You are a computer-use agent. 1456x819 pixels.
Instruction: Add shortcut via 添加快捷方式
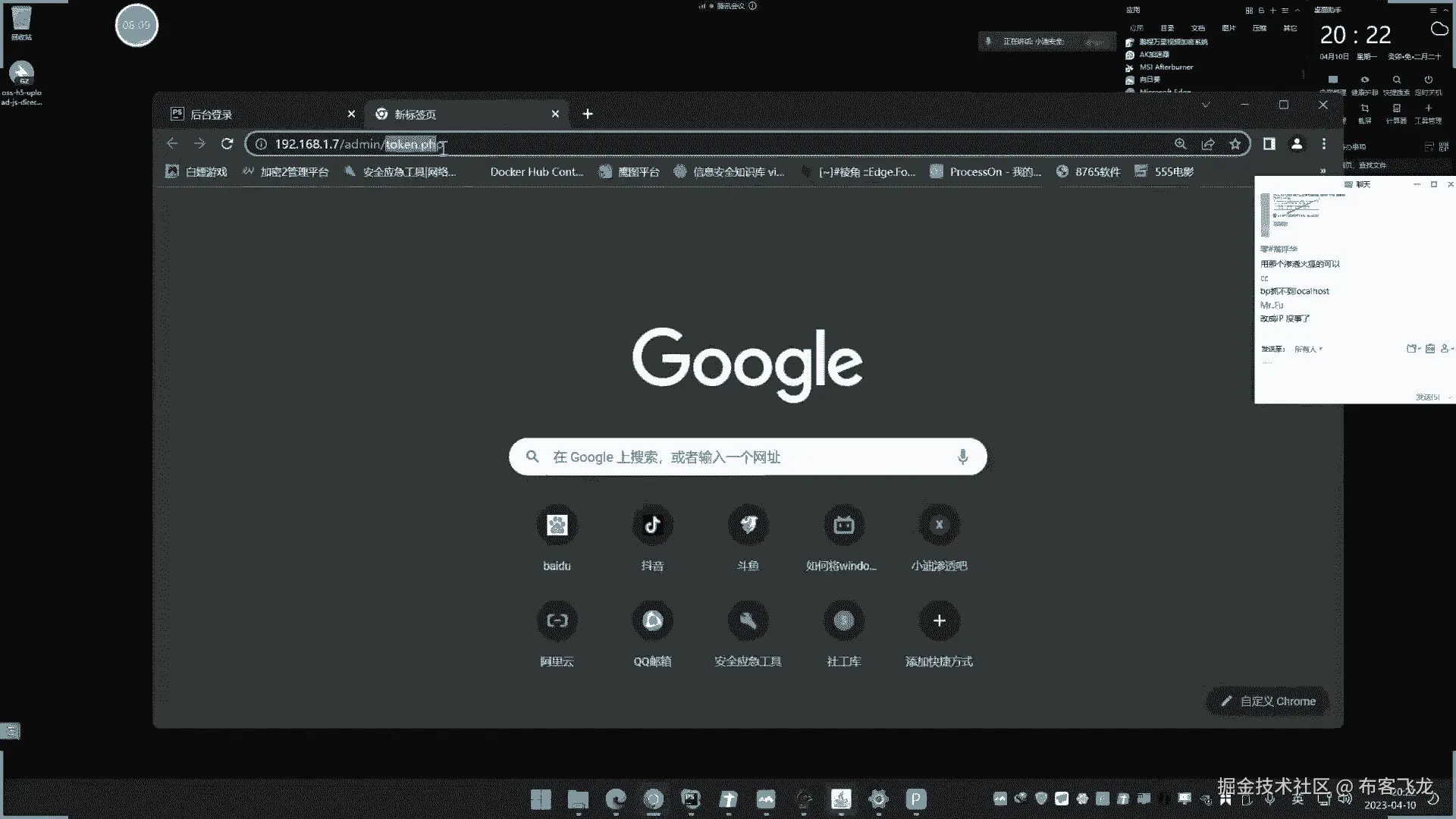coord(939,621)
